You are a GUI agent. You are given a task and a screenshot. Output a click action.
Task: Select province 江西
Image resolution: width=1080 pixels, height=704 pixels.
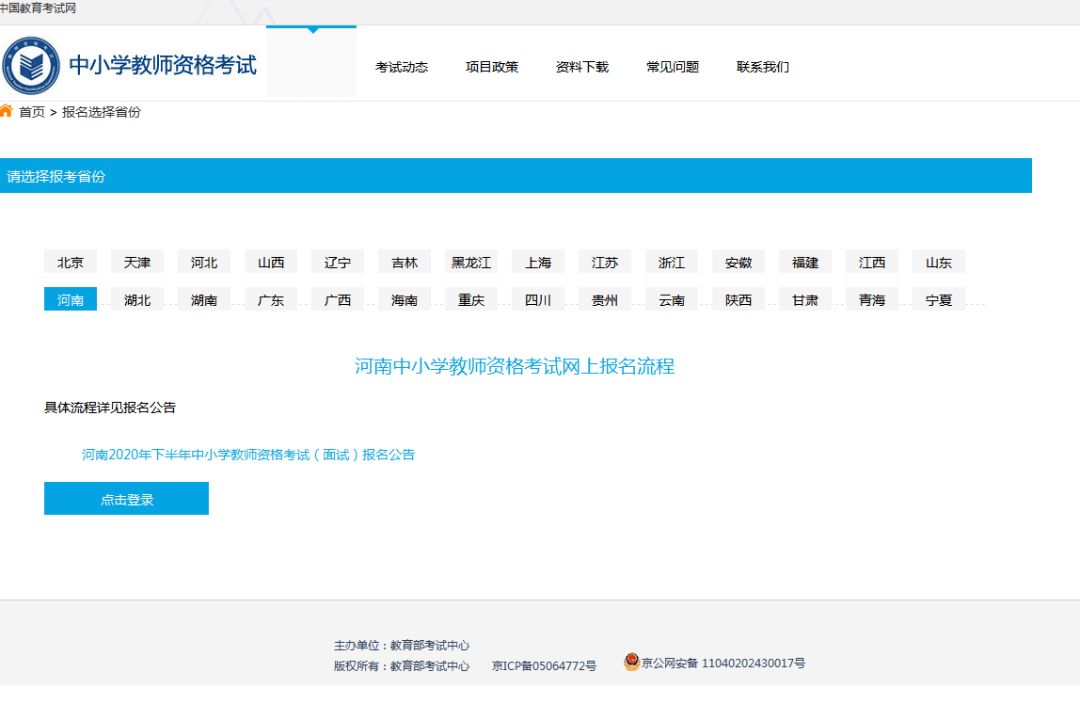[x=872, y=262]
